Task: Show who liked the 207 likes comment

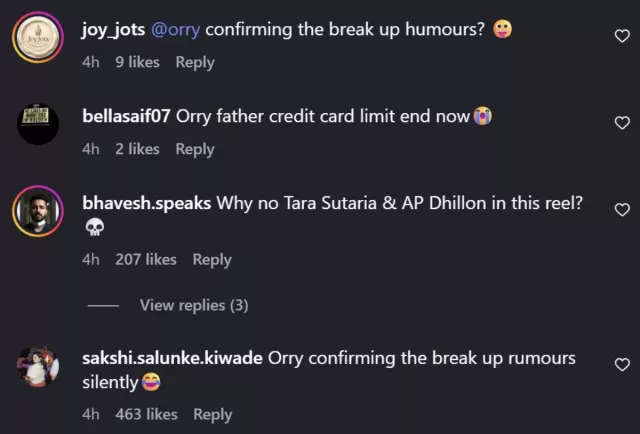Action: tap(146, 259)
